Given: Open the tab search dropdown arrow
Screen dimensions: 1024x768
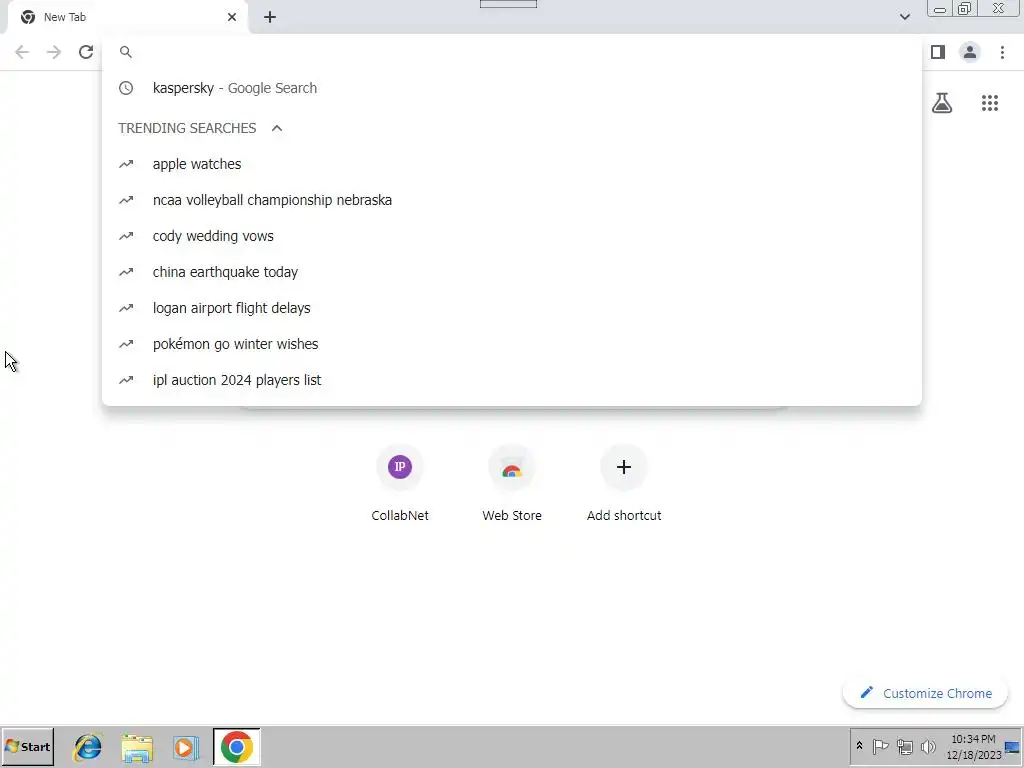Looking at the screenshot, I should (x=904, y=17).
